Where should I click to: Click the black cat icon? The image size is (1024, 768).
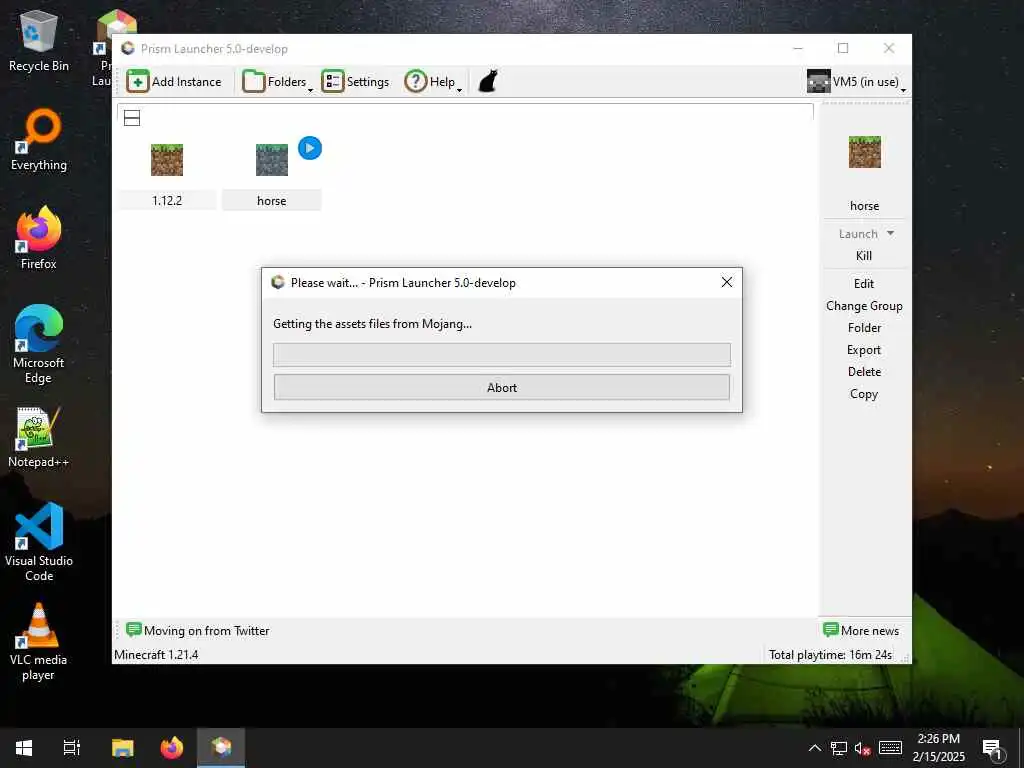click(488, 82)
